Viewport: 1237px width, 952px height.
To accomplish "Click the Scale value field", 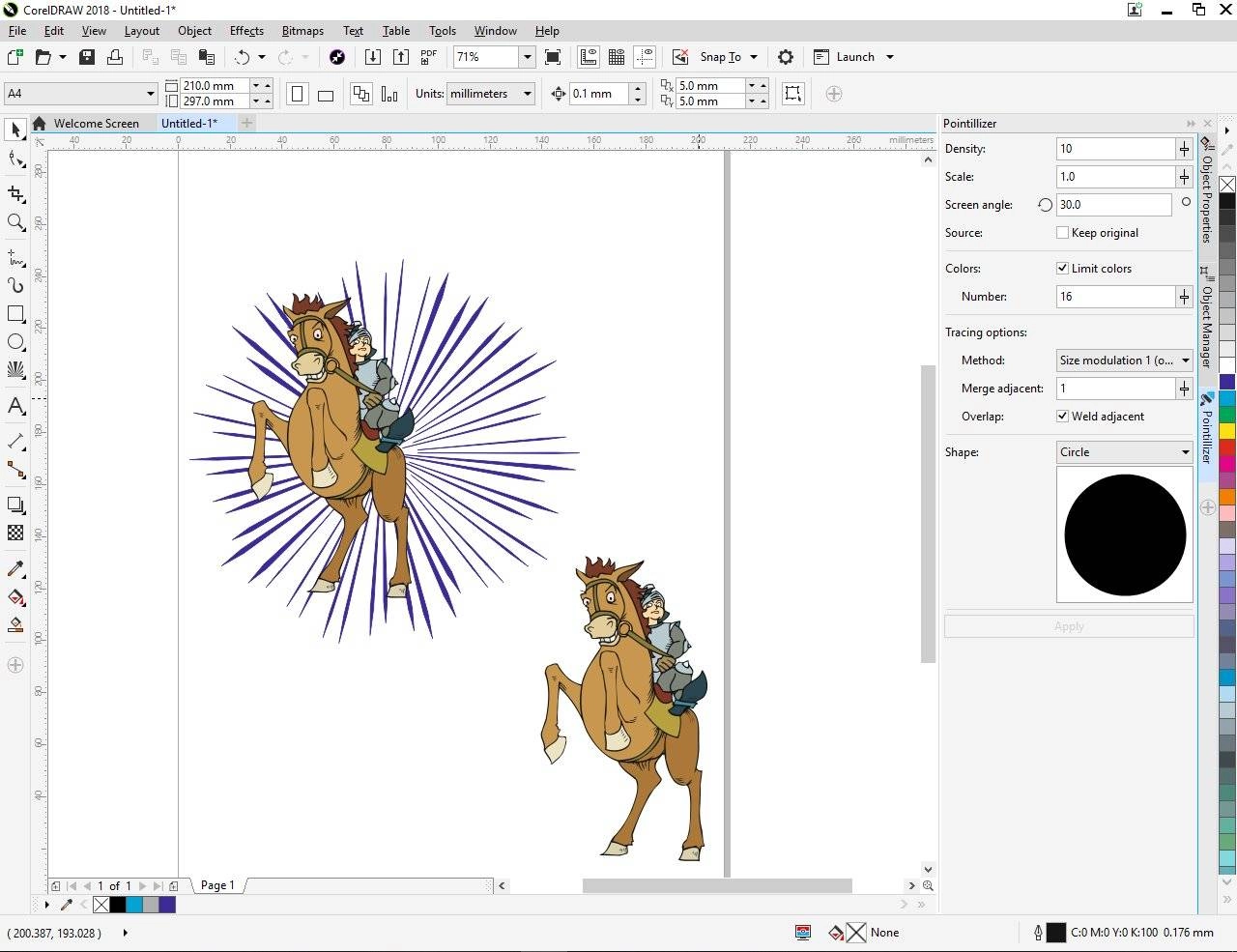I will pyautogui.click(x=1115, y=177).
